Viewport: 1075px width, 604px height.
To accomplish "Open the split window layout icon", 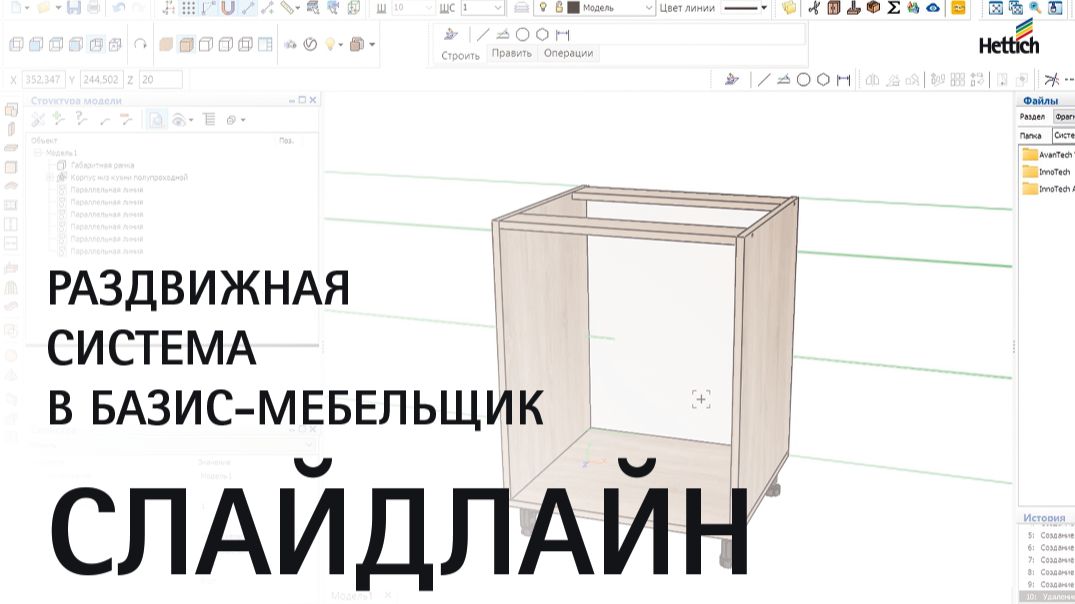I will point(265,44).
